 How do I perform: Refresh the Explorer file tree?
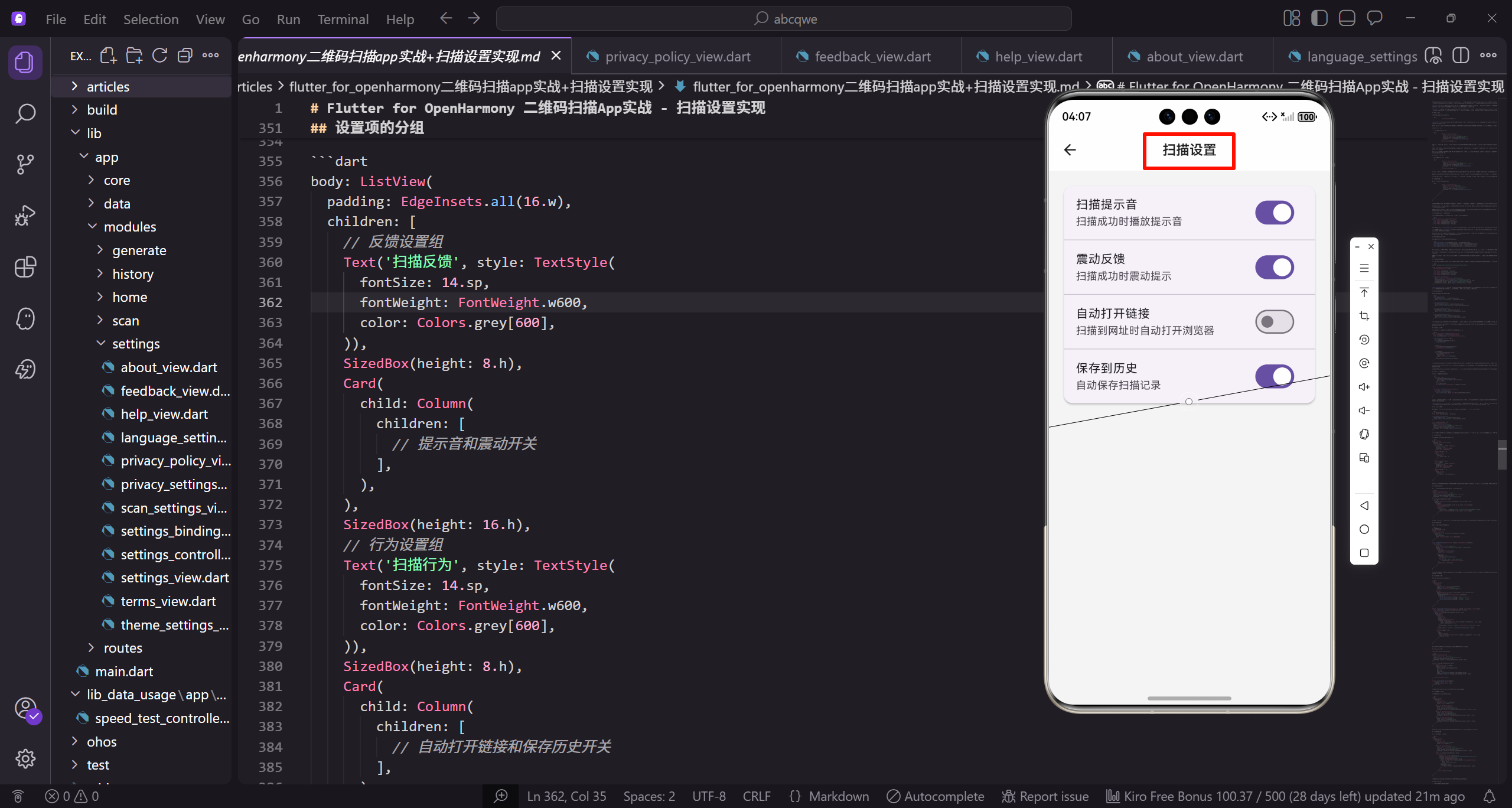click(x=159, y=56)
